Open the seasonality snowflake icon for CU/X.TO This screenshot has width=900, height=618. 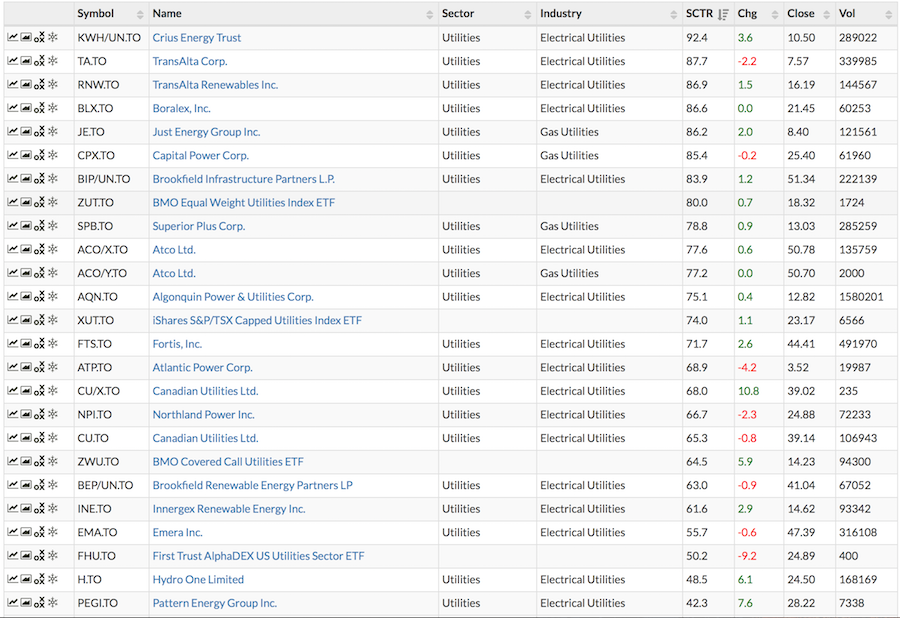[53, 390]
